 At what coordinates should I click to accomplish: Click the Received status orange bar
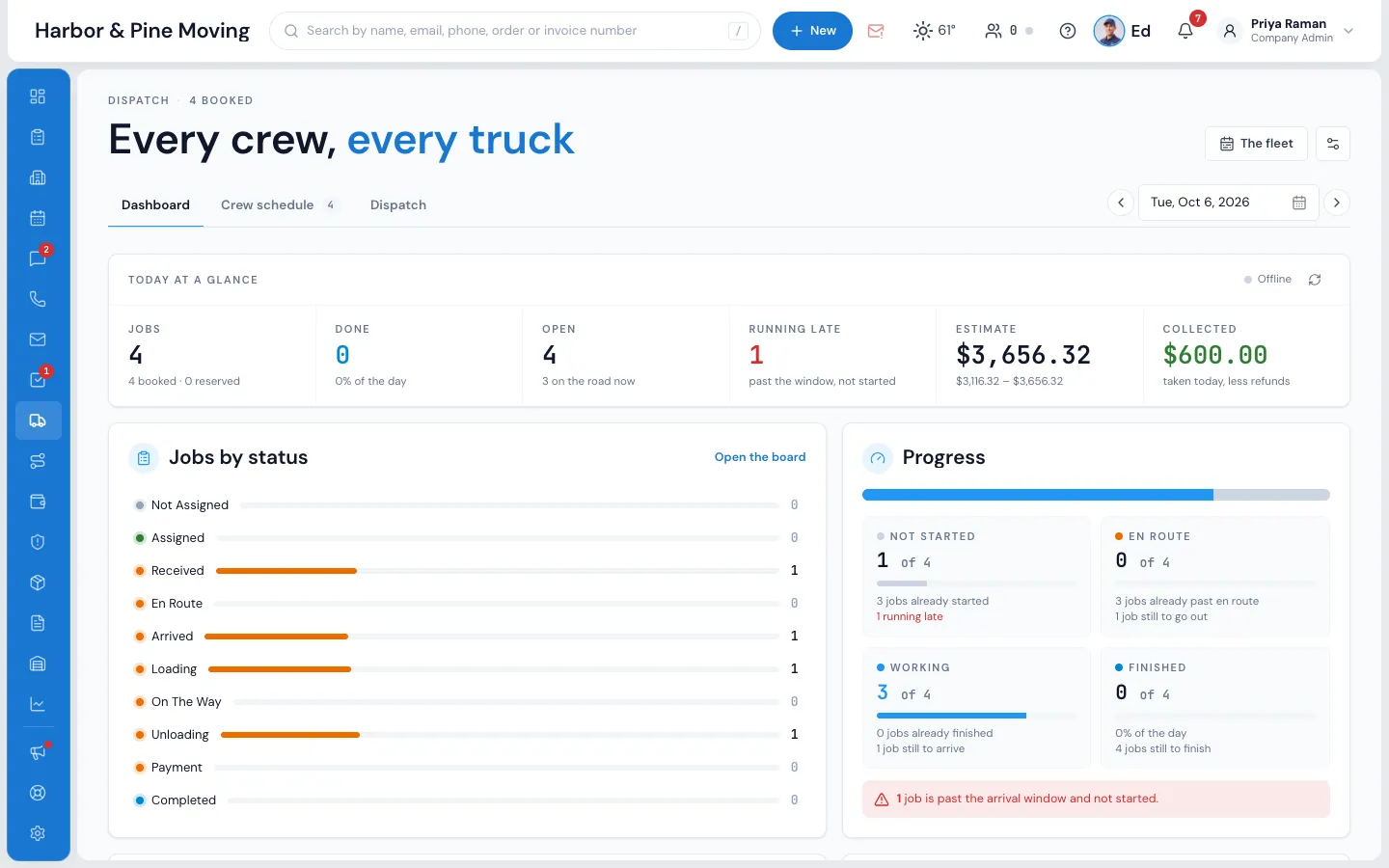[x=286, y=571]
